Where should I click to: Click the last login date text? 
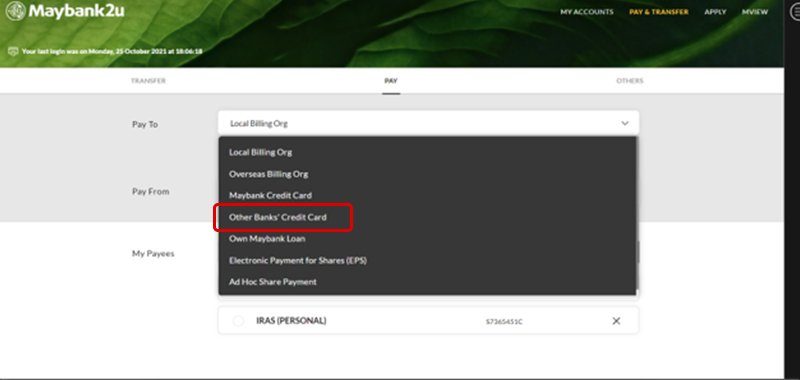112,52
